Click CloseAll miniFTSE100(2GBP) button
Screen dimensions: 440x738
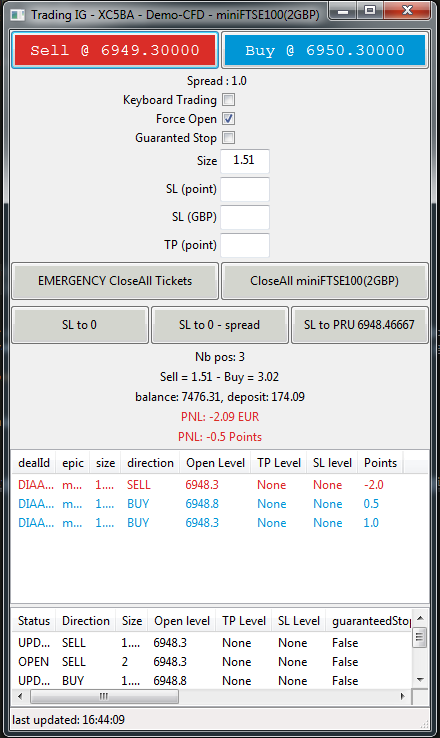click(325, 281)
